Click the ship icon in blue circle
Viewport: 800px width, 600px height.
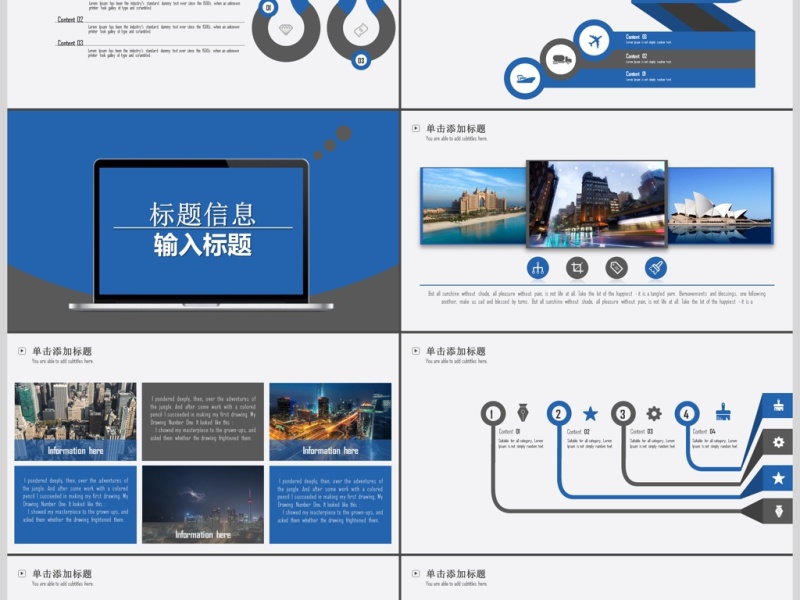pyautogui.click(x=525, y=78)
